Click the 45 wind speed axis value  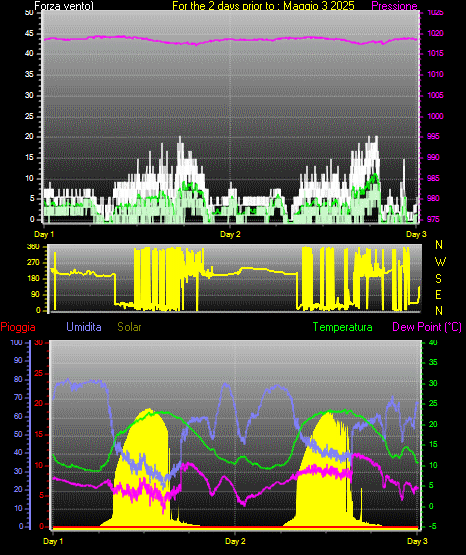tap(29, 34)
